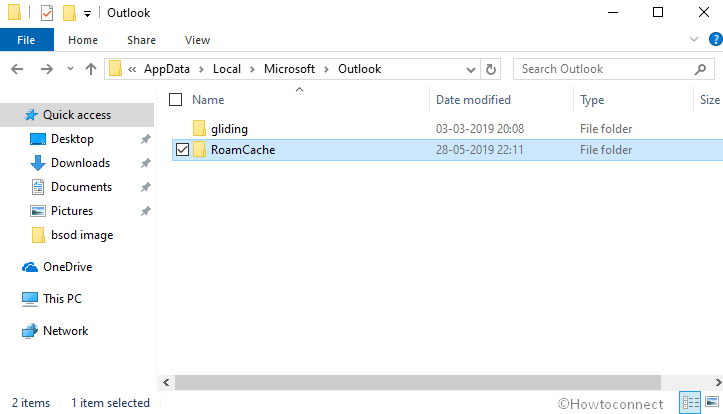The height and width of the screenshot is (414, 723).
Task: Open the File menu
Action: pyautogui.click(x=26, y=40)
